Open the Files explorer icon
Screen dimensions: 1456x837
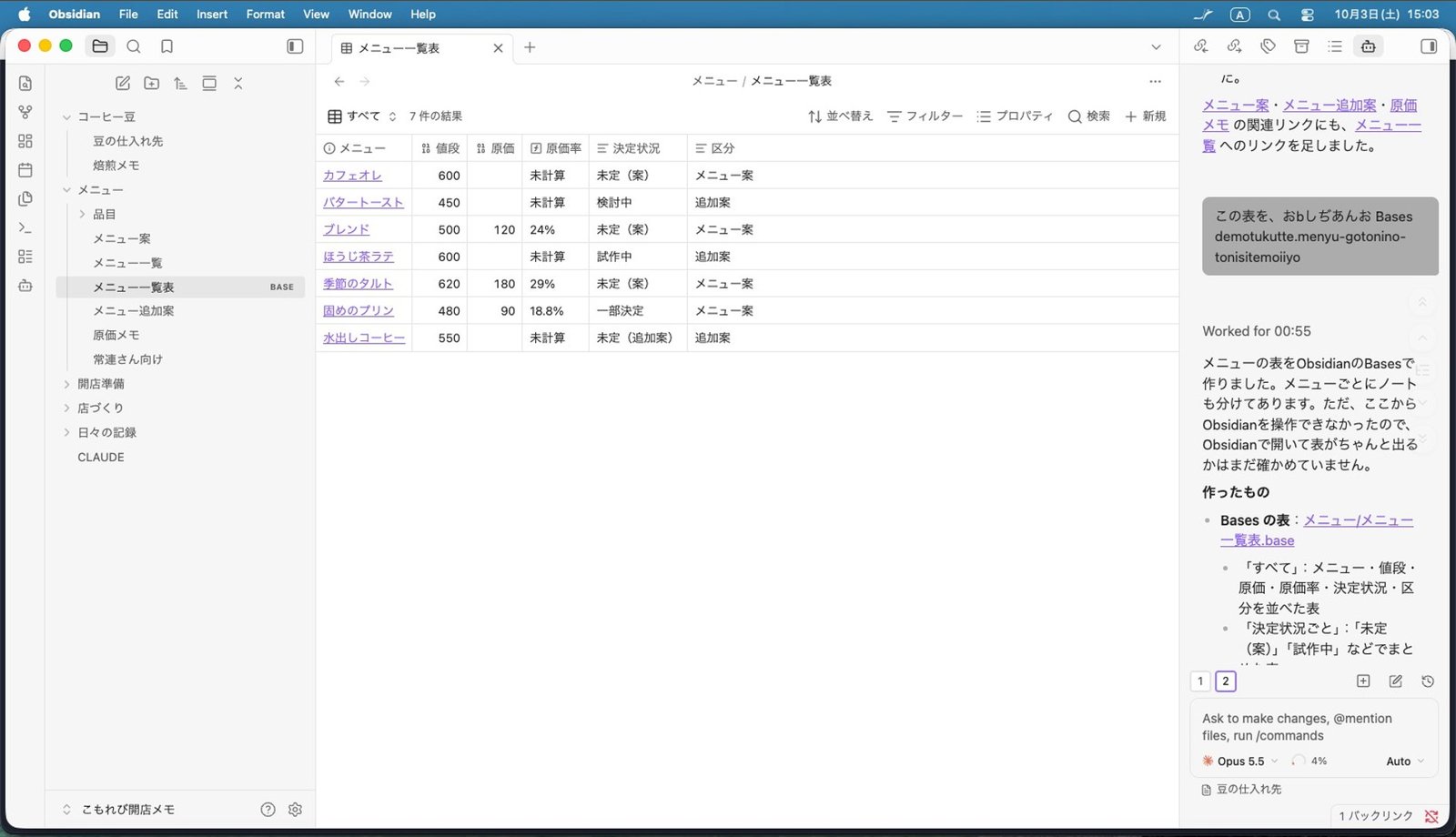(x=100, y=46)
